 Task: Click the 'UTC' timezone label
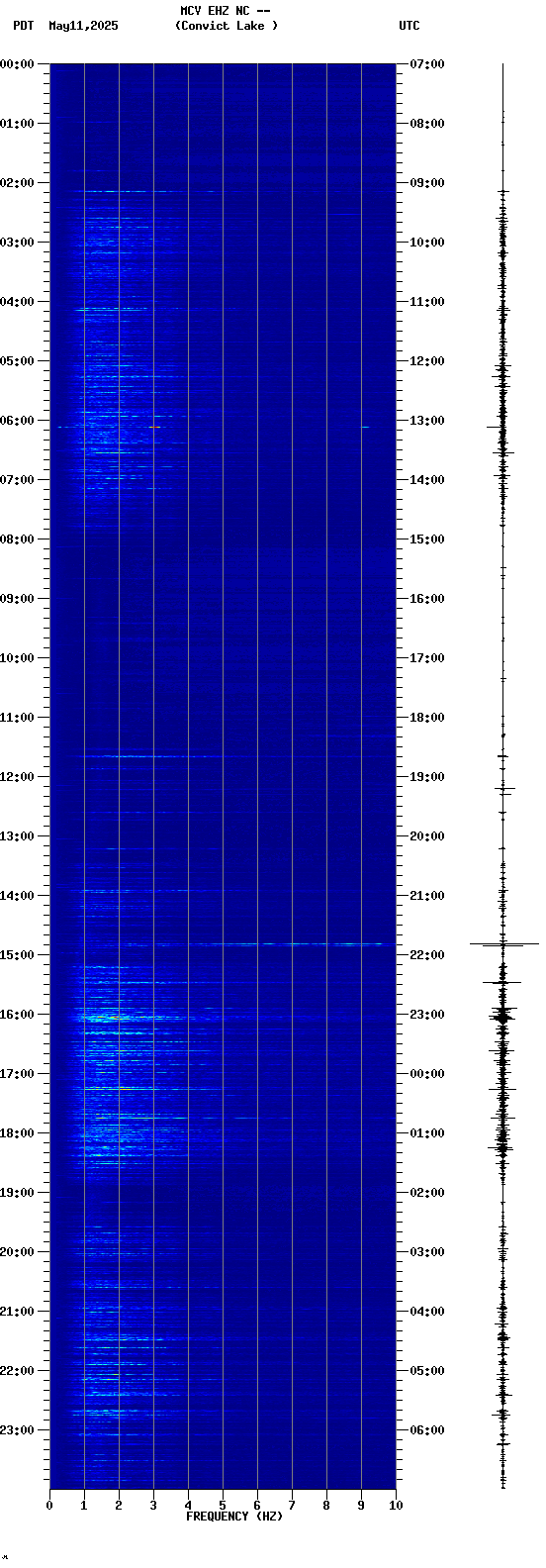pyautogui.click(x=409, y=26)
